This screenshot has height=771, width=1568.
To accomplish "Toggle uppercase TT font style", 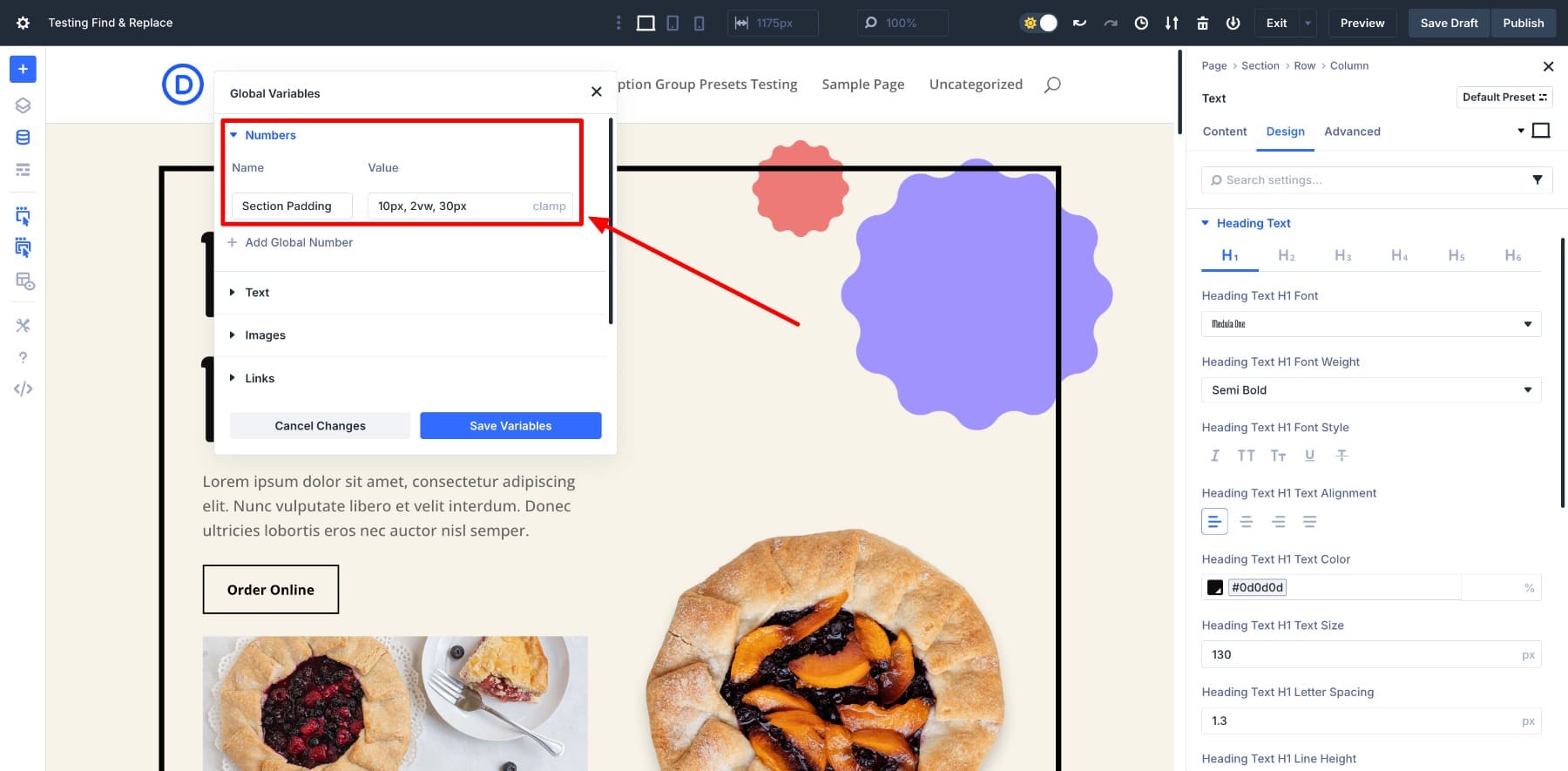I will 1246,456.
